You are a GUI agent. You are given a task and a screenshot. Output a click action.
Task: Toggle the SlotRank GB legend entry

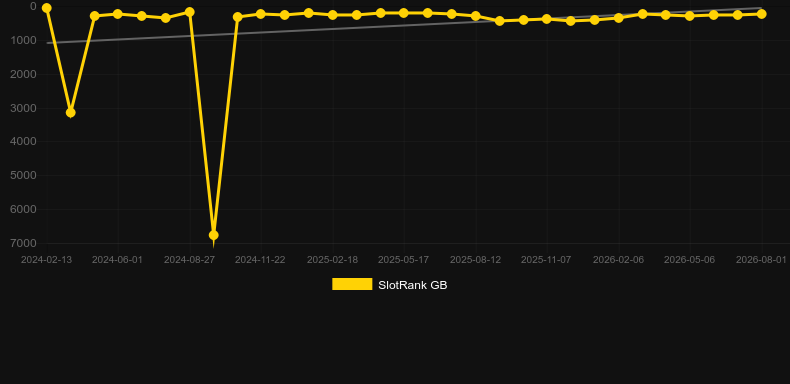[389, 285]
